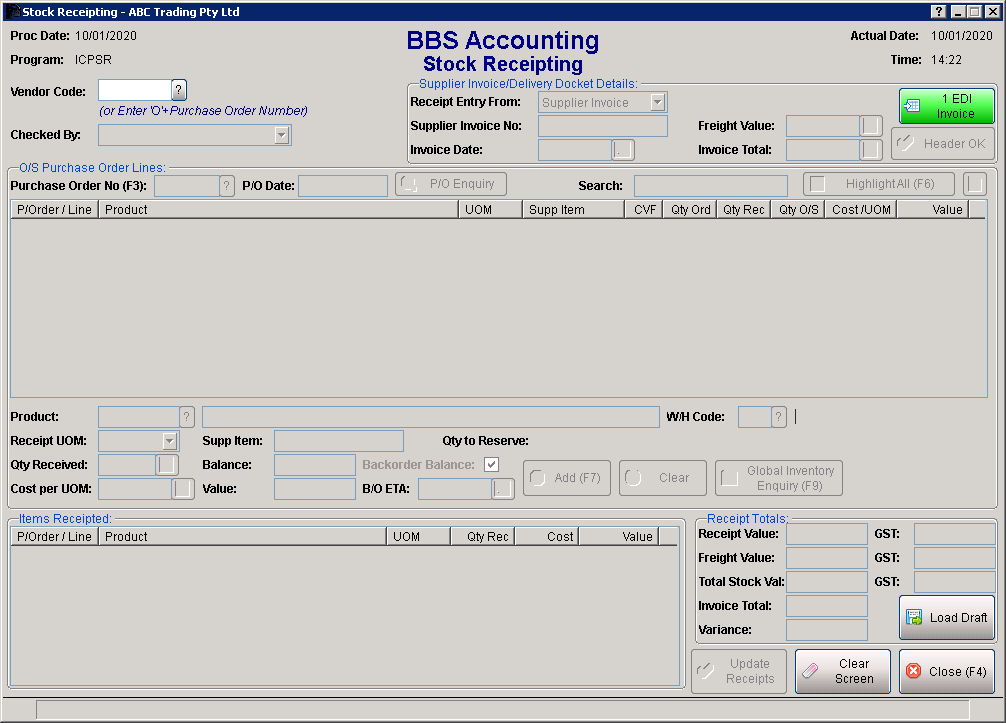Expand the Checked By dropdown
Image resolution: width=1006 pixels, height=723 pixels.
(282, 135)
